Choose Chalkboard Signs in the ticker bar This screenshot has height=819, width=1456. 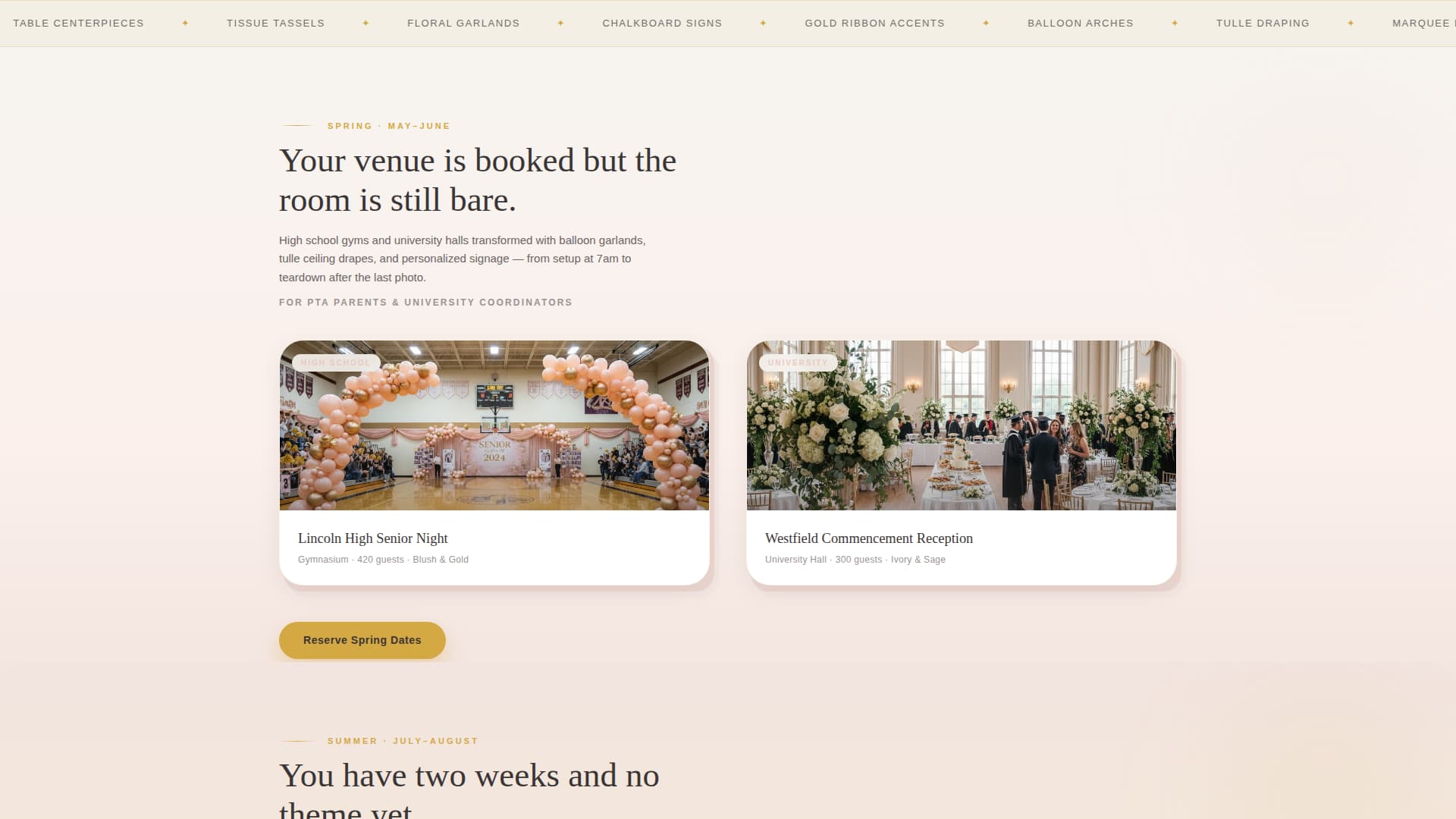(662, 24)
